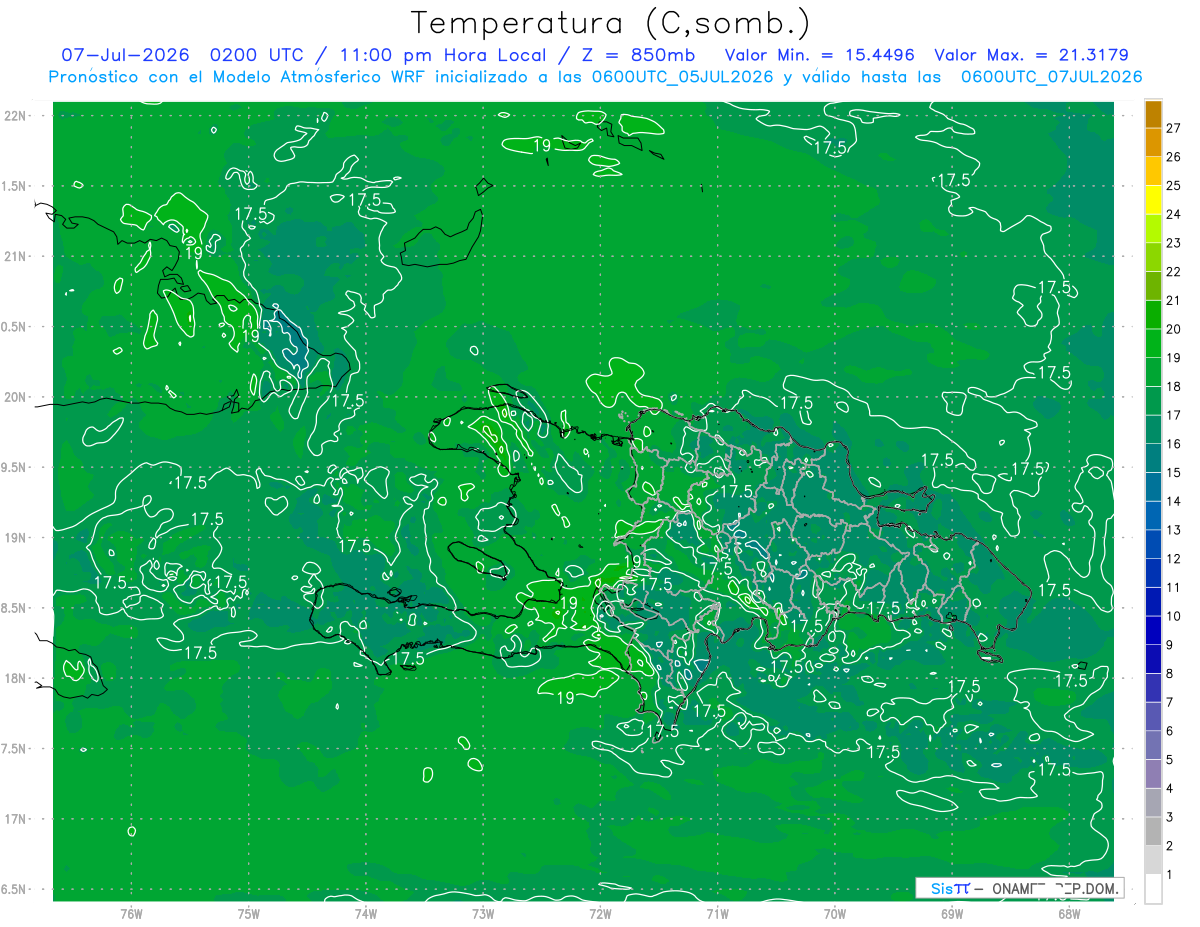Pick the yellow swatch between 24 and 25
The image size is (1200, 927).
click(x=1153, y=200)
